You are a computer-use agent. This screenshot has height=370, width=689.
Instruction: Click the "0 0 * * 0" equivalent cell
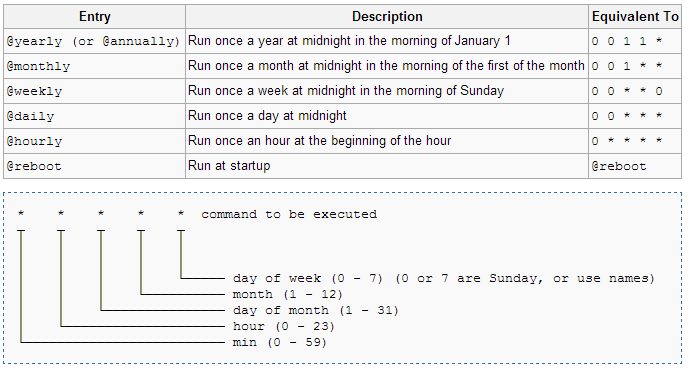point(635,91)
